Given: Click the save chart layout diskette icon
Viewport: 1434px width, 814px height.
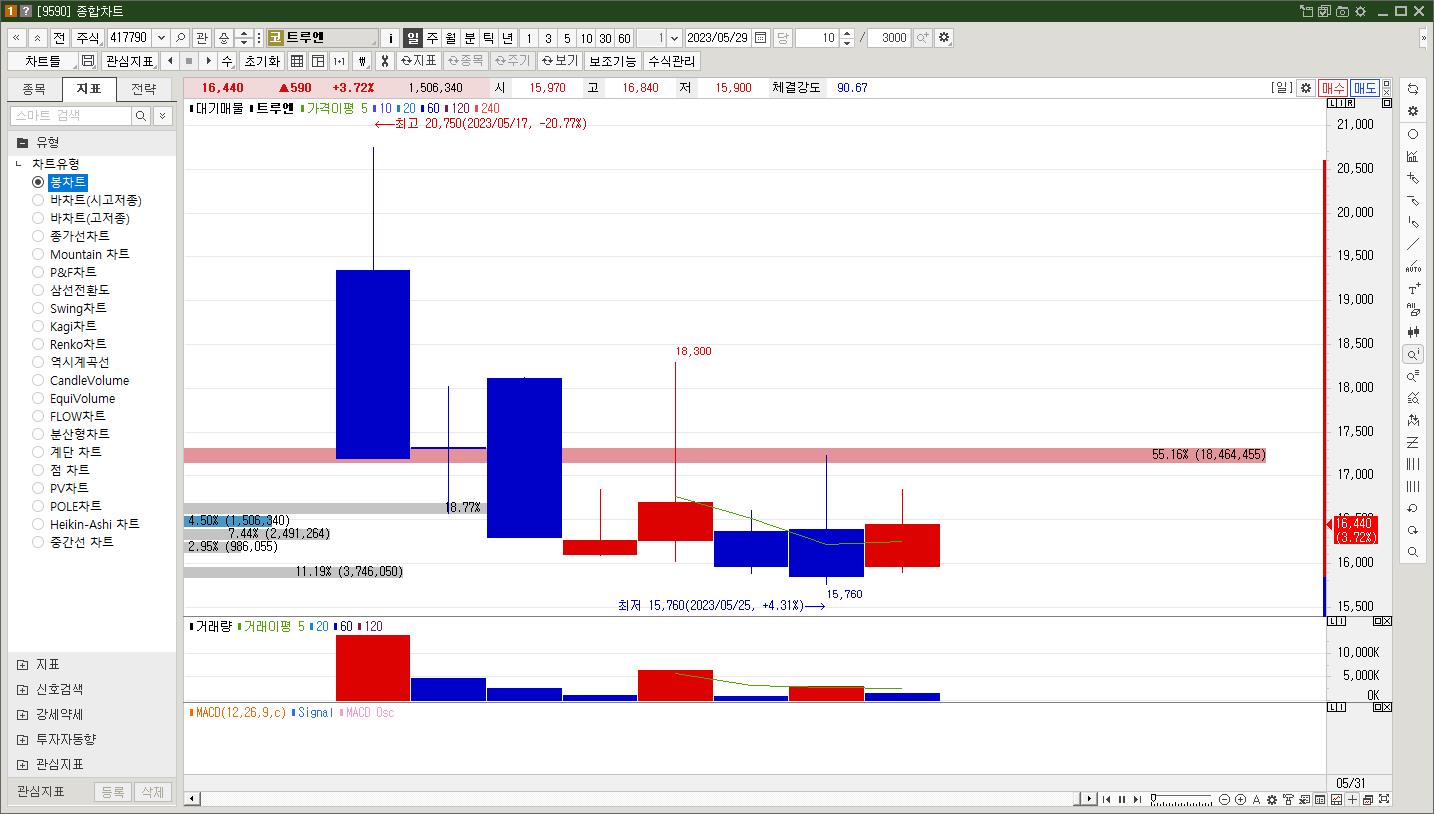Looking at the screenshot, I should click(x=88, y=61).
